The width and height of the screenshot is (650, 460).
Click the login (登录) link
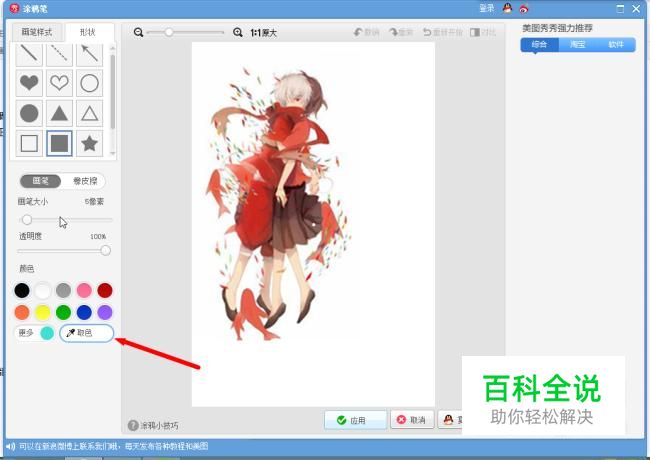(x=487, y=8)
